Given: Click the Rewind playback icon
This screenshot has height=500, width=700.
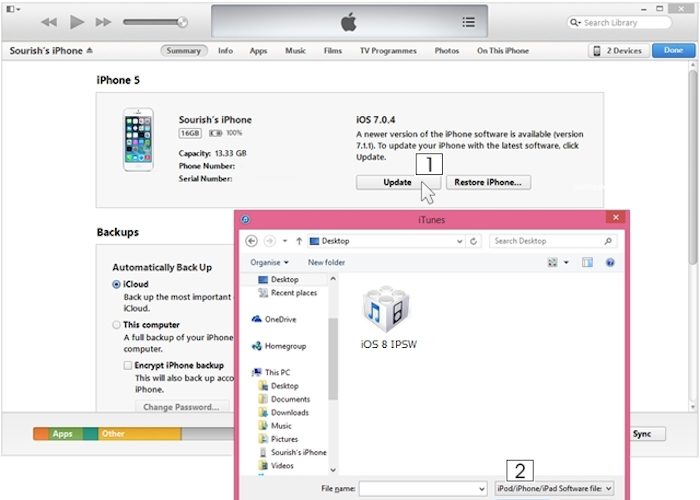Looking at the screenshot, I should click(x=48, y=21).
